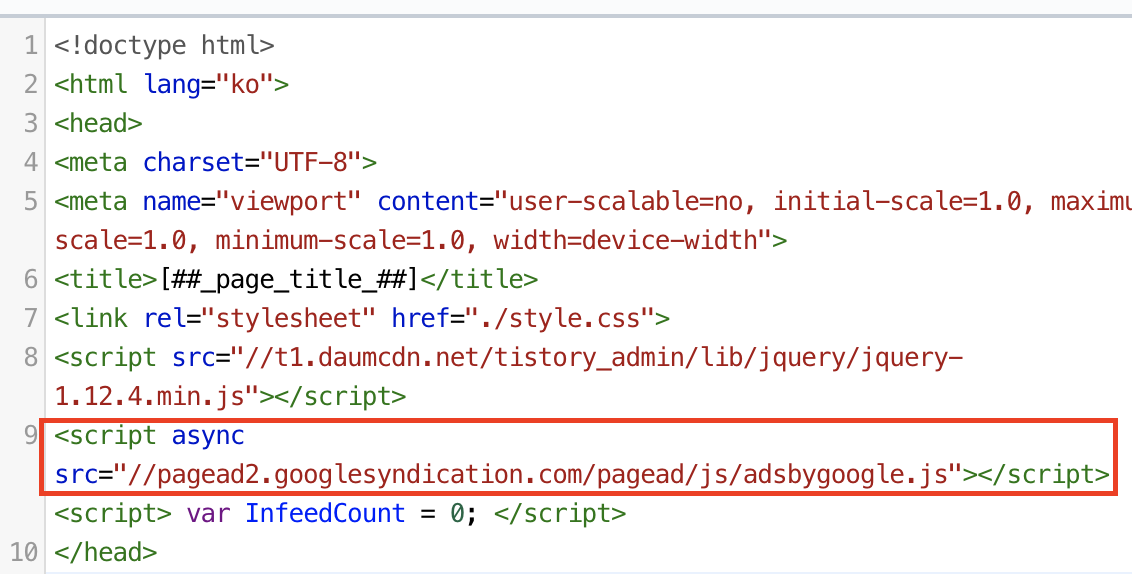Image resolution: width=1132 pixels, height=574 pixels.
Task: Click line number 1 in the gutter
Action: [30, 45]
